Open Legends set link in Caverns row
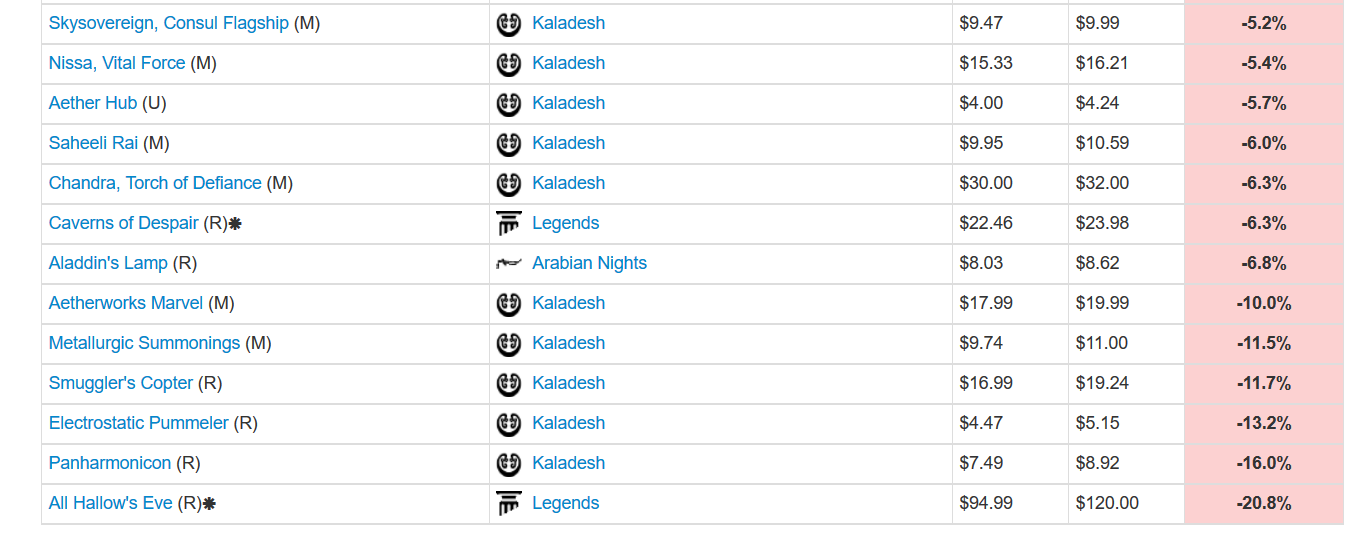The width and height of the screenshot is (1370, 535). click(x=565, y=223)
